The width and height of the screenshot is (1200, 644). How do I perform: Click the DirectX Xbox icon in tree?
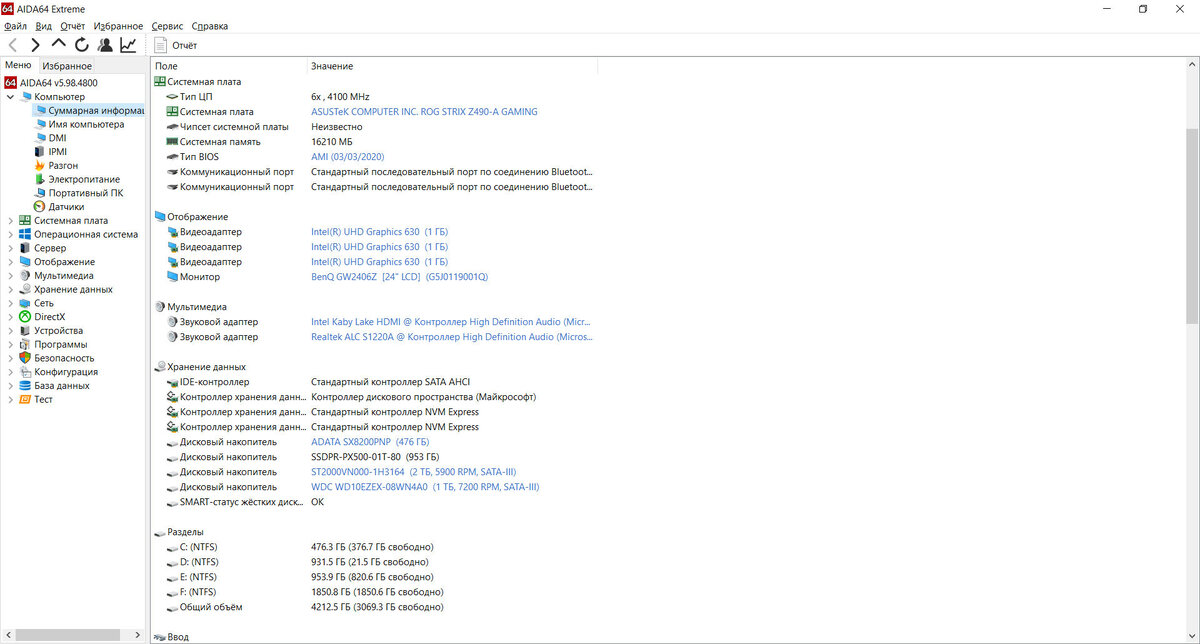25,317
